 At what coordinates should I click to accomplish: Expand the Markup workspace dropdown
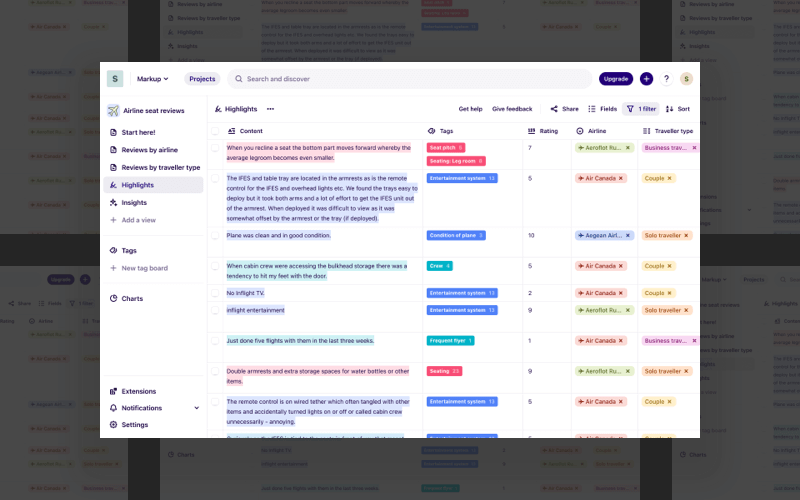pos(152,79)
